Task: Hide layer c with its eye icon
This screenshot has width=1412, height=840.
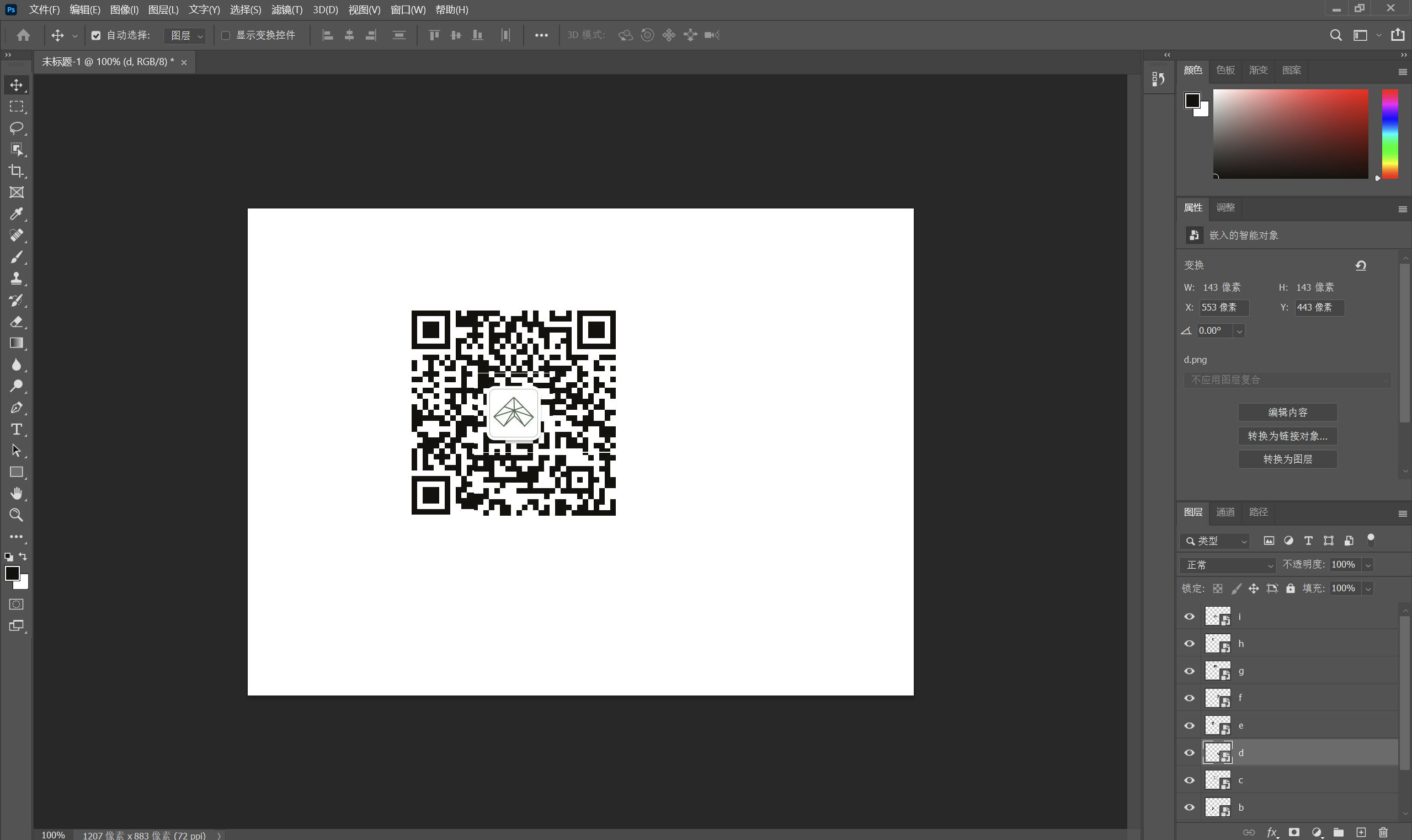Action: 1190,780
